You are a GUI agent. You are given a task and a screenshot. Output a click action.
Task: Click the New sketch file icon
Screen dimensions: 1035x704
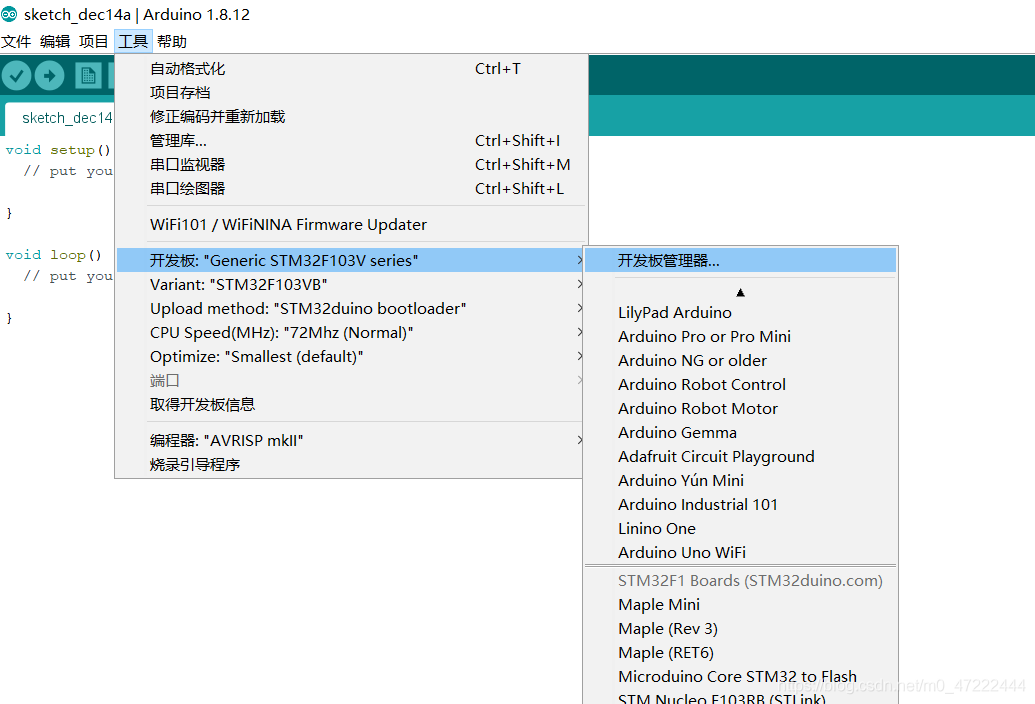pos(88,76)
